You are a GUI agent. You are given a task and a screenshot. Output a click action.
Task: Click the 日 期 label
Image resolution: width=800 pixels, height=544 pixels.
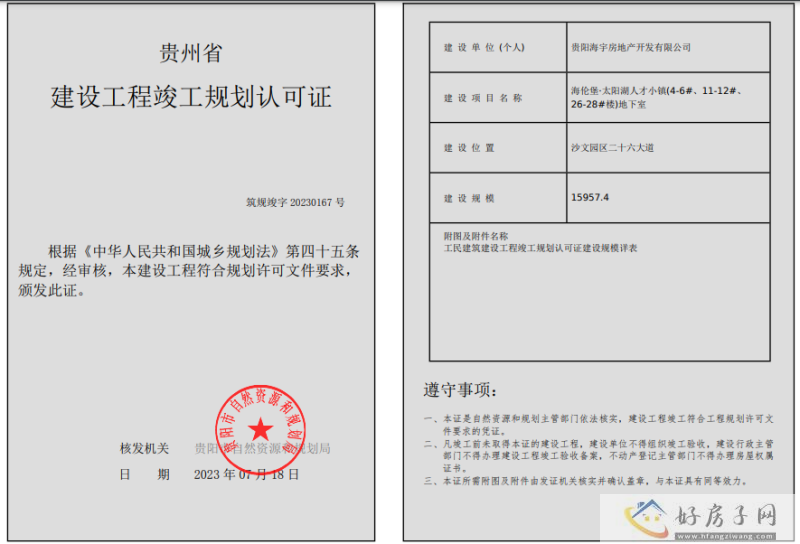pos(144,475)
